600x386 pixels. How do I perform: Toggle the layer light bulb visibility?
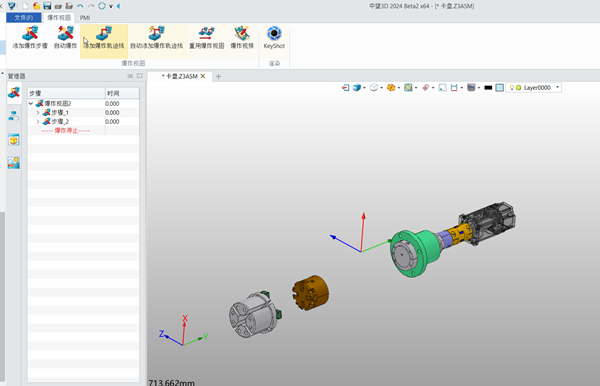tap(512, 88)
